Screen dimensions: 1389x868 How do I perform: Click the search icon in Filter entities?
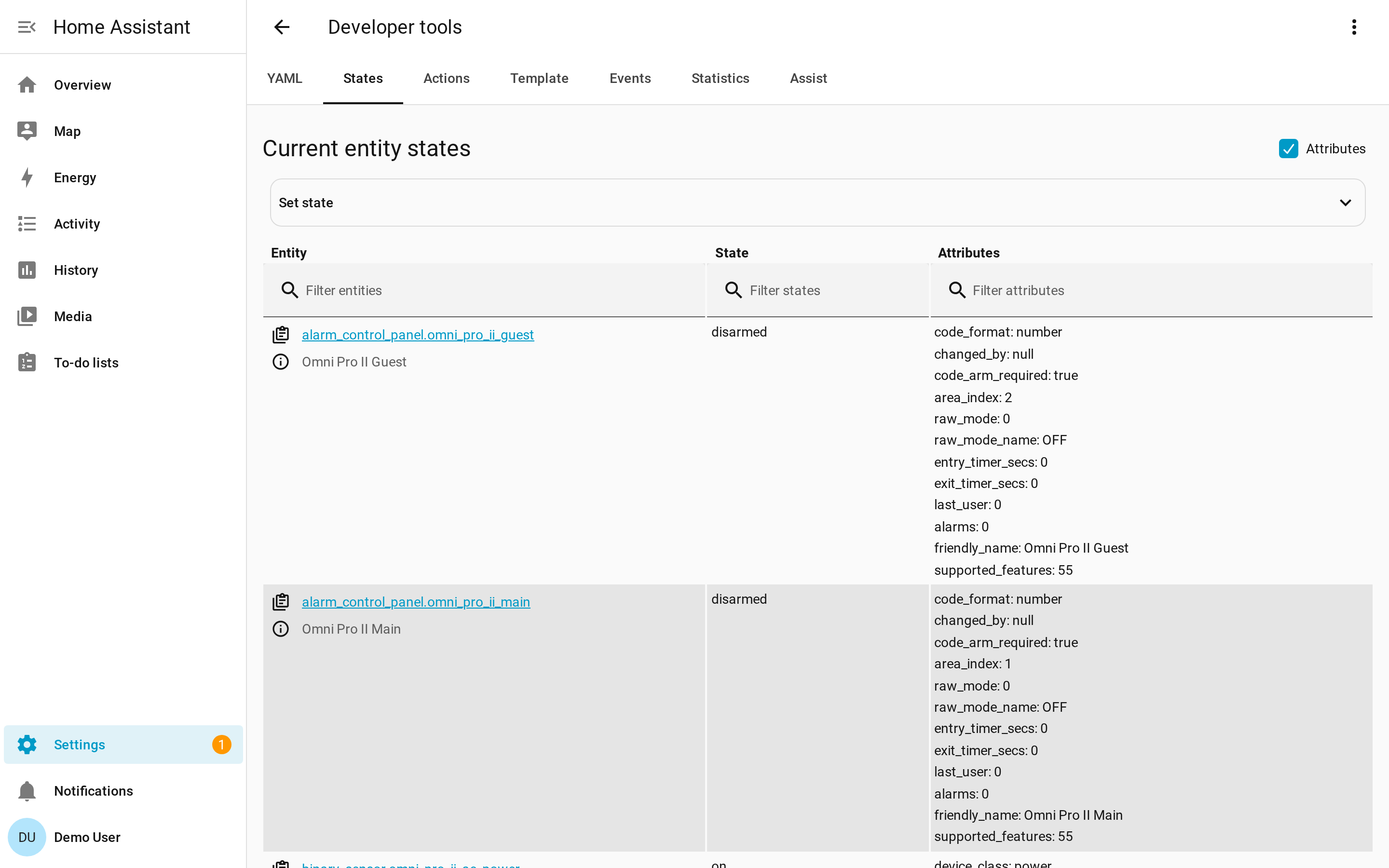point(290,290)
